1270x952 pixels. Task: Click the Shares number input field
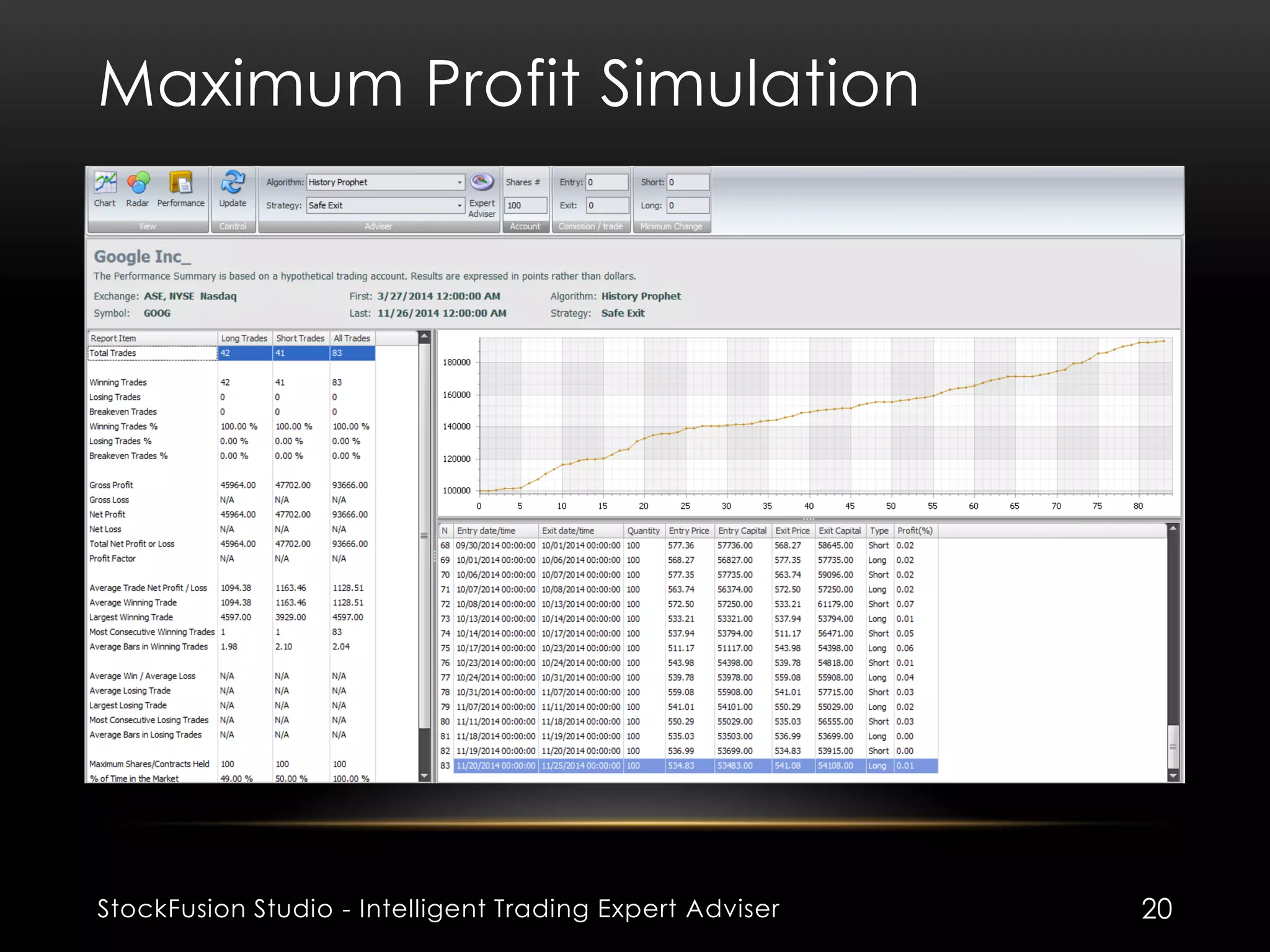(x=526, y=205)
